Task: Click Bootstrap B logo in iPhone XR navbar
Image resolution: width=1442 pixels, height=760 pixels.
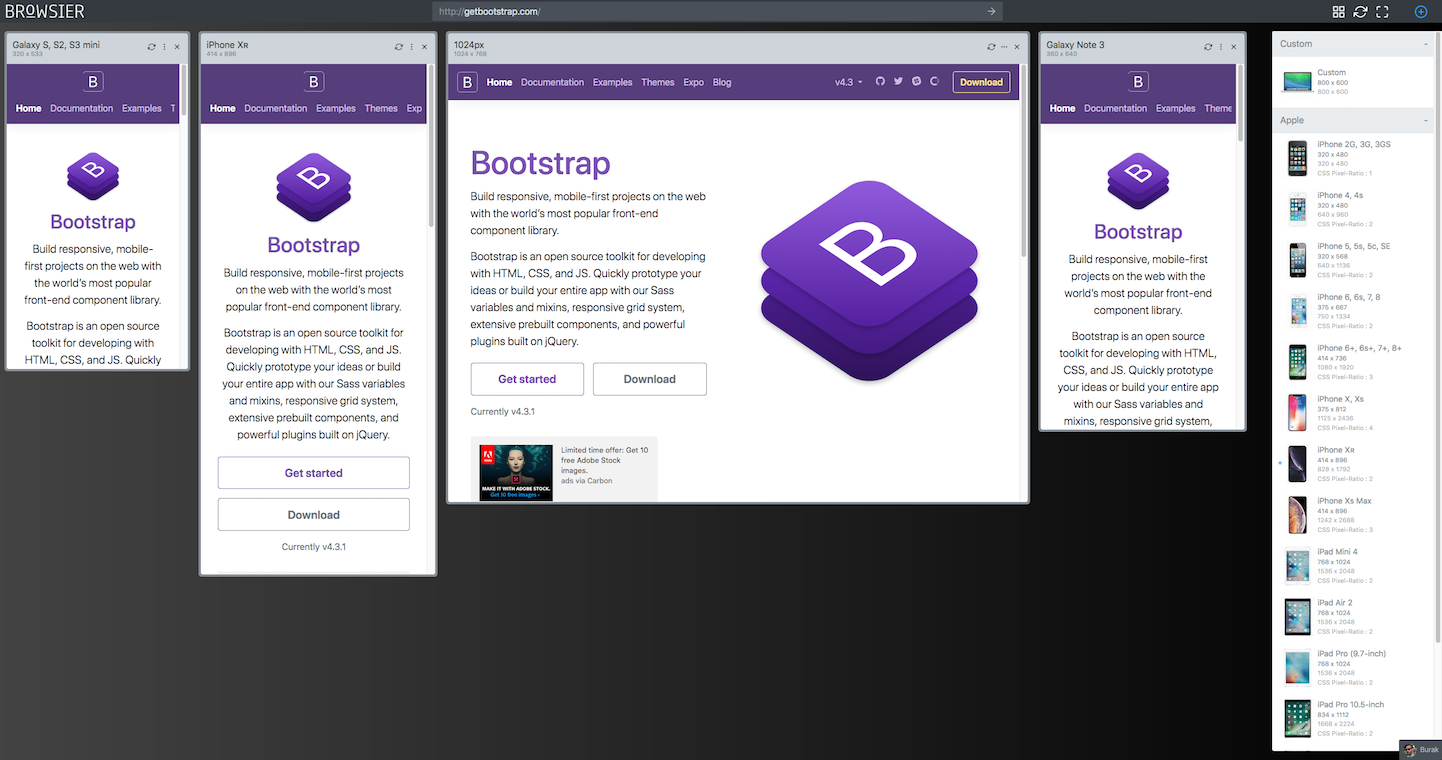Action: point(314,82)
